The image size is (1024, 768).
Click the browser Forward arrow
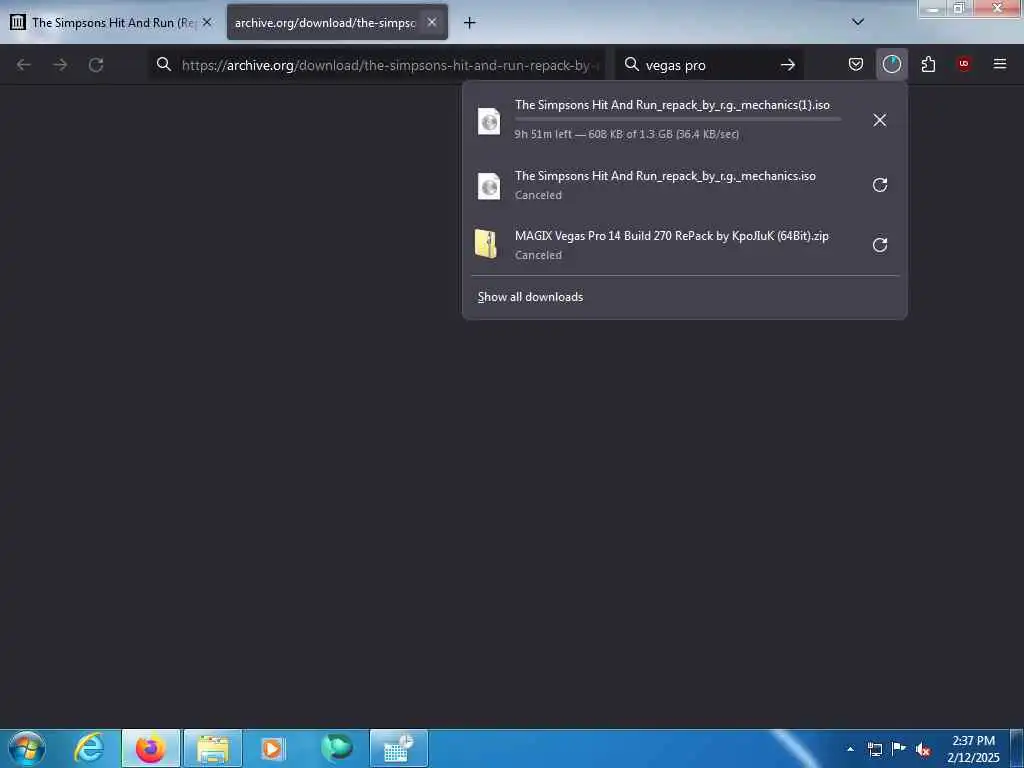[60, 65]
